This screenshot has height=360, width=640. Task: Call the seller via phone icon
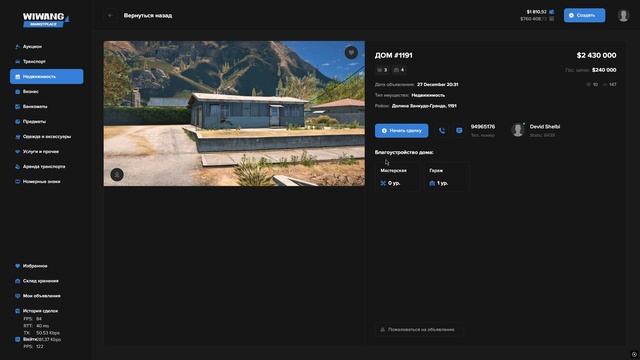(442, 131)
